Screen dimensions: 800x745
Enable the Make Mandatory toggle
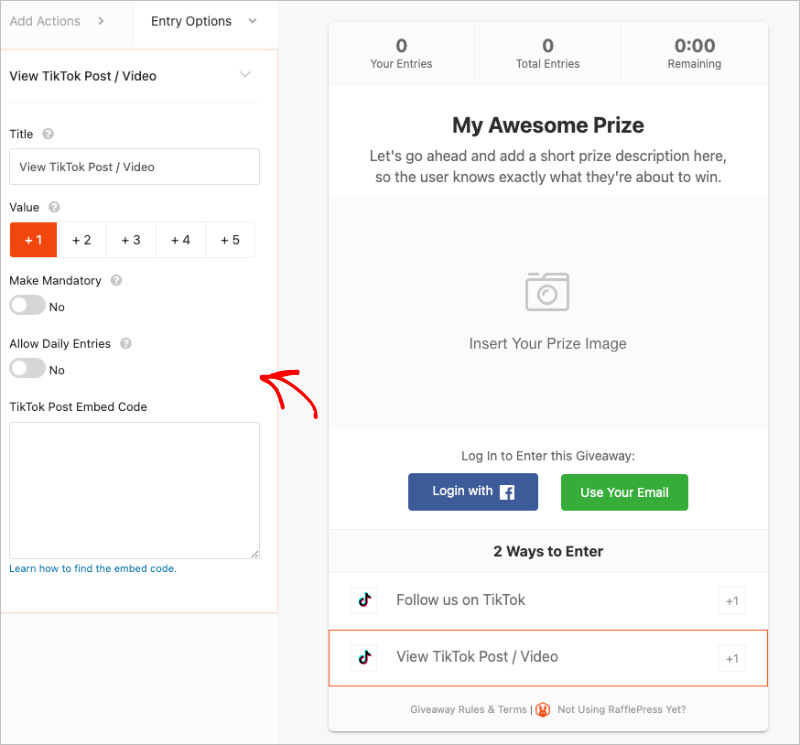pos(25,306)
